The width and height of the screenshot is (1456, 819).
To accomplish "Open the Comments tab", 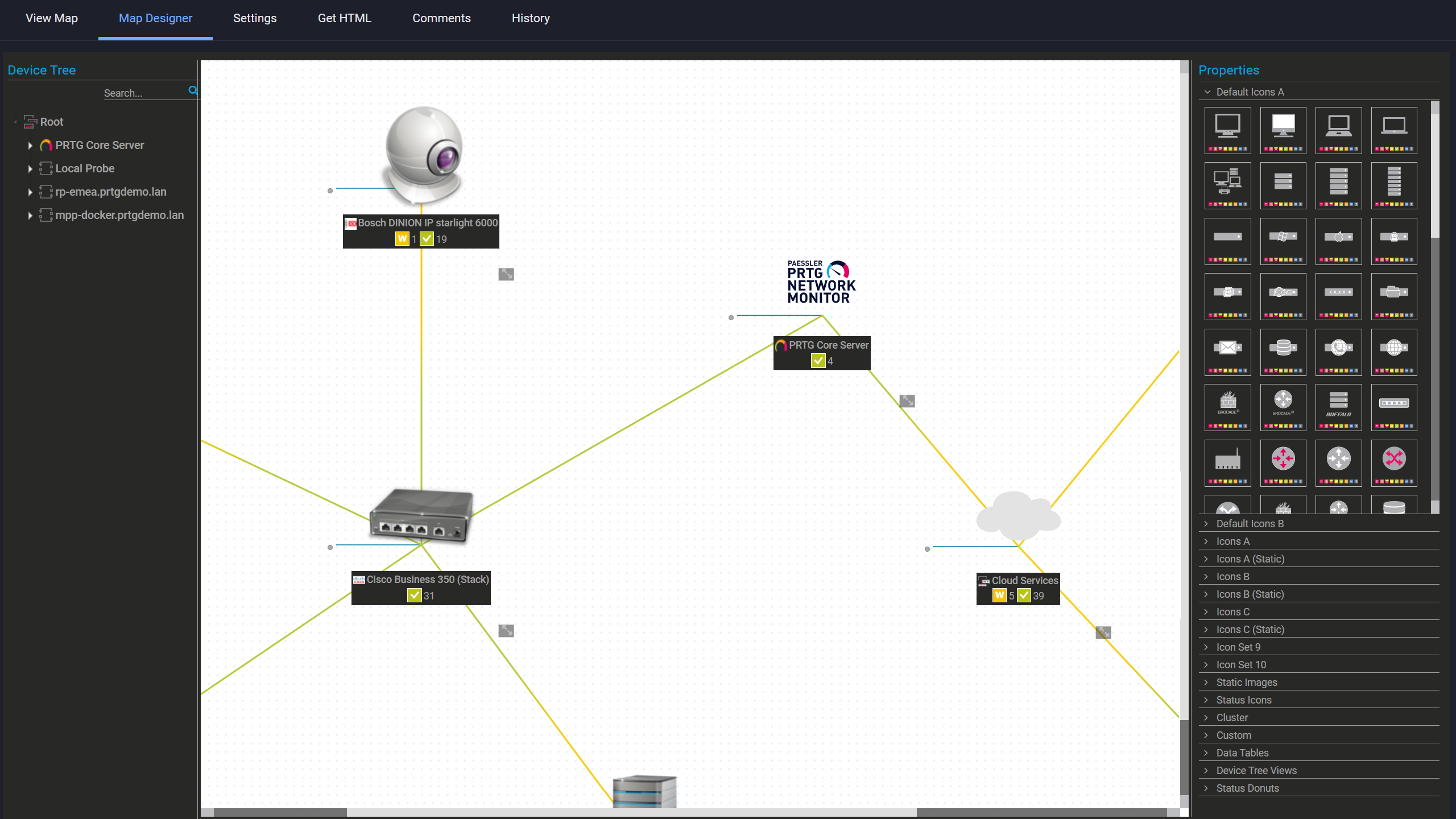I will point(441,18).
